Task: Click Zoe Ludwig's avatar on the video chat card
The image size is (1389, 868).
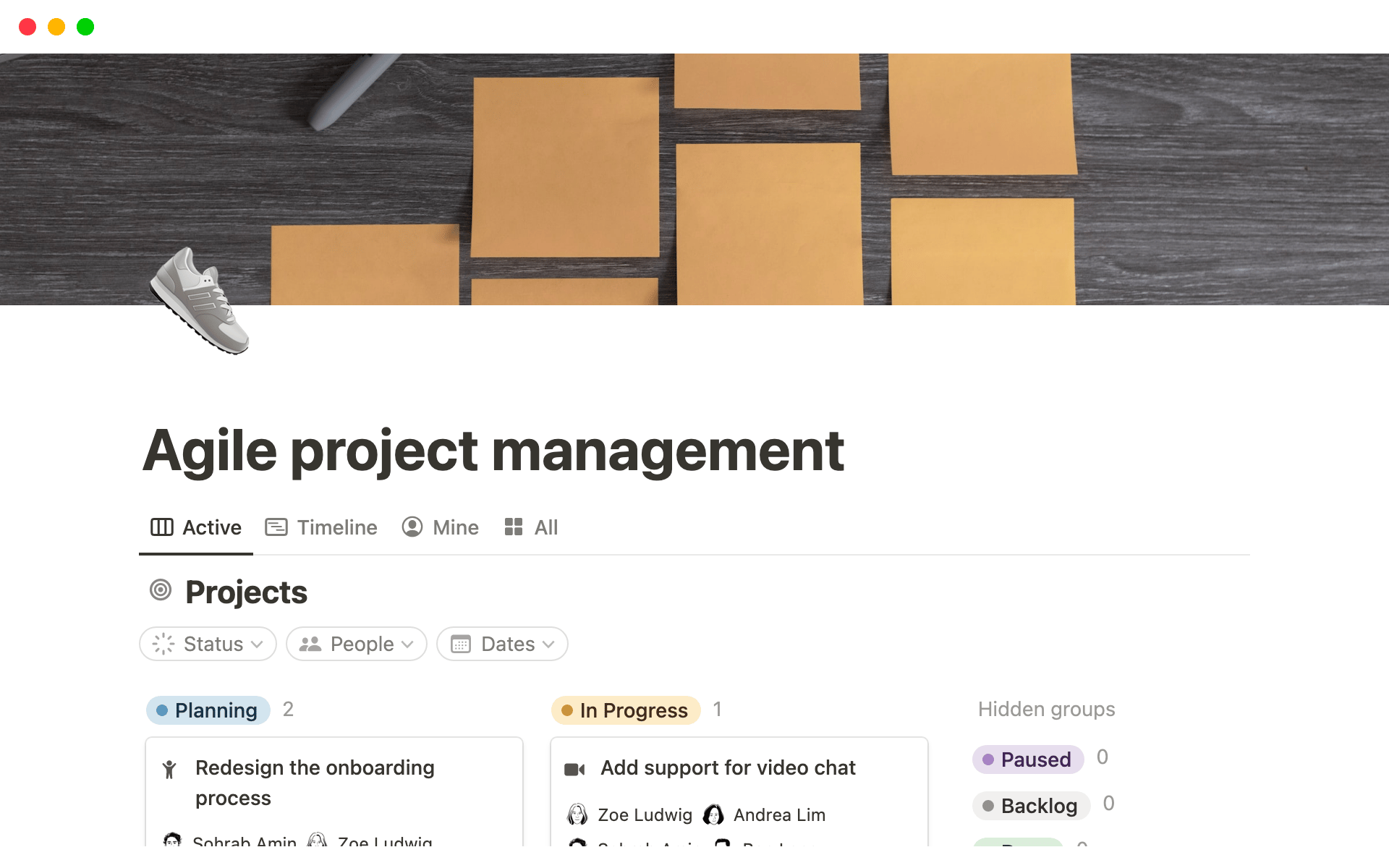Action: coord(577,814)
